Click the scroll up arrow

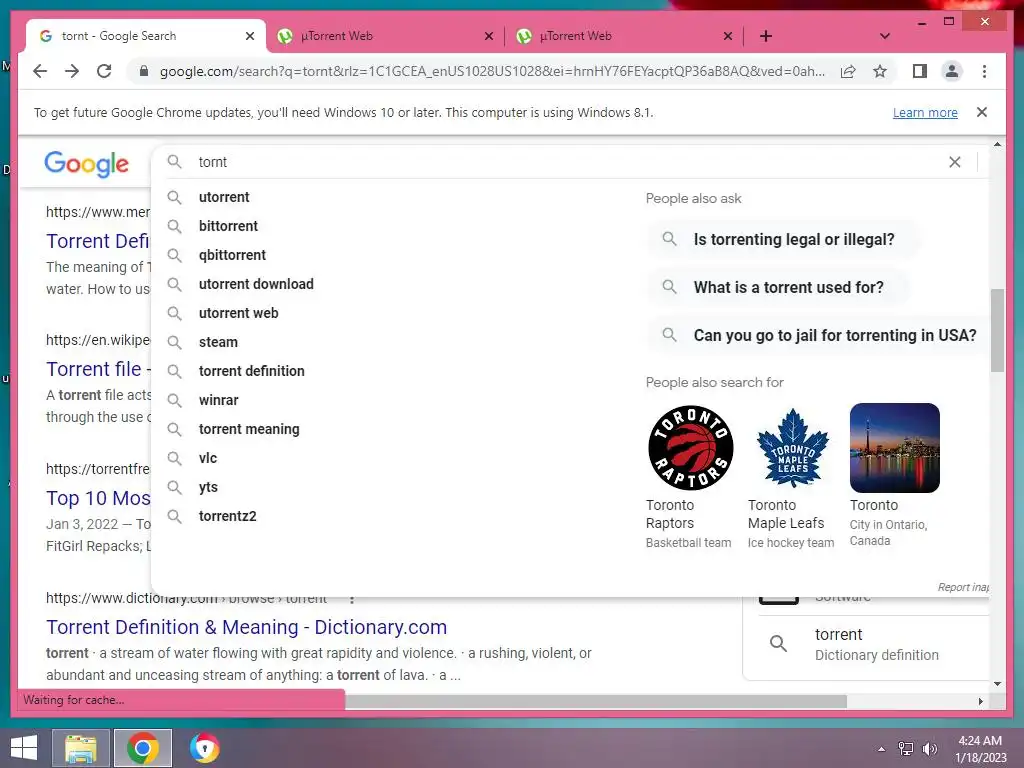tap(997, 144)
